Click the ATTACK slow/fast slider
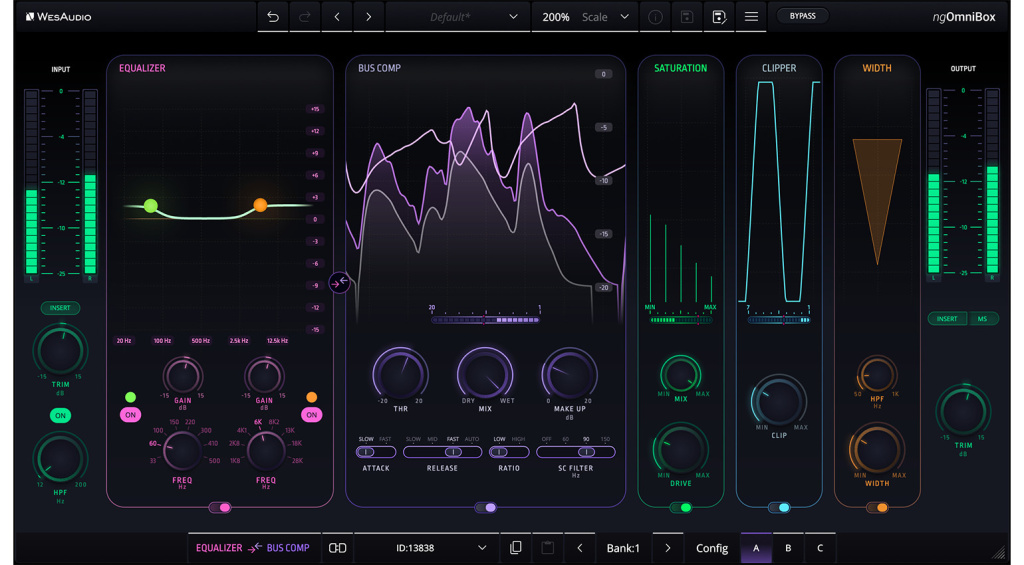 click(x=376, y=452)
